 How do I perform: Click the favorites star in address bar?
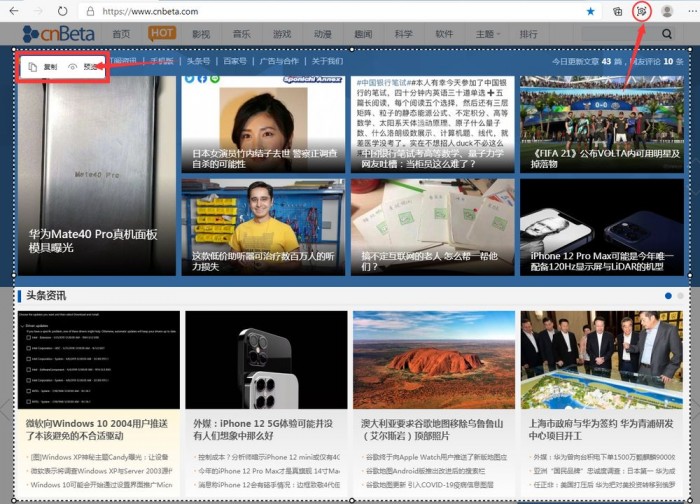pos(590,11)
